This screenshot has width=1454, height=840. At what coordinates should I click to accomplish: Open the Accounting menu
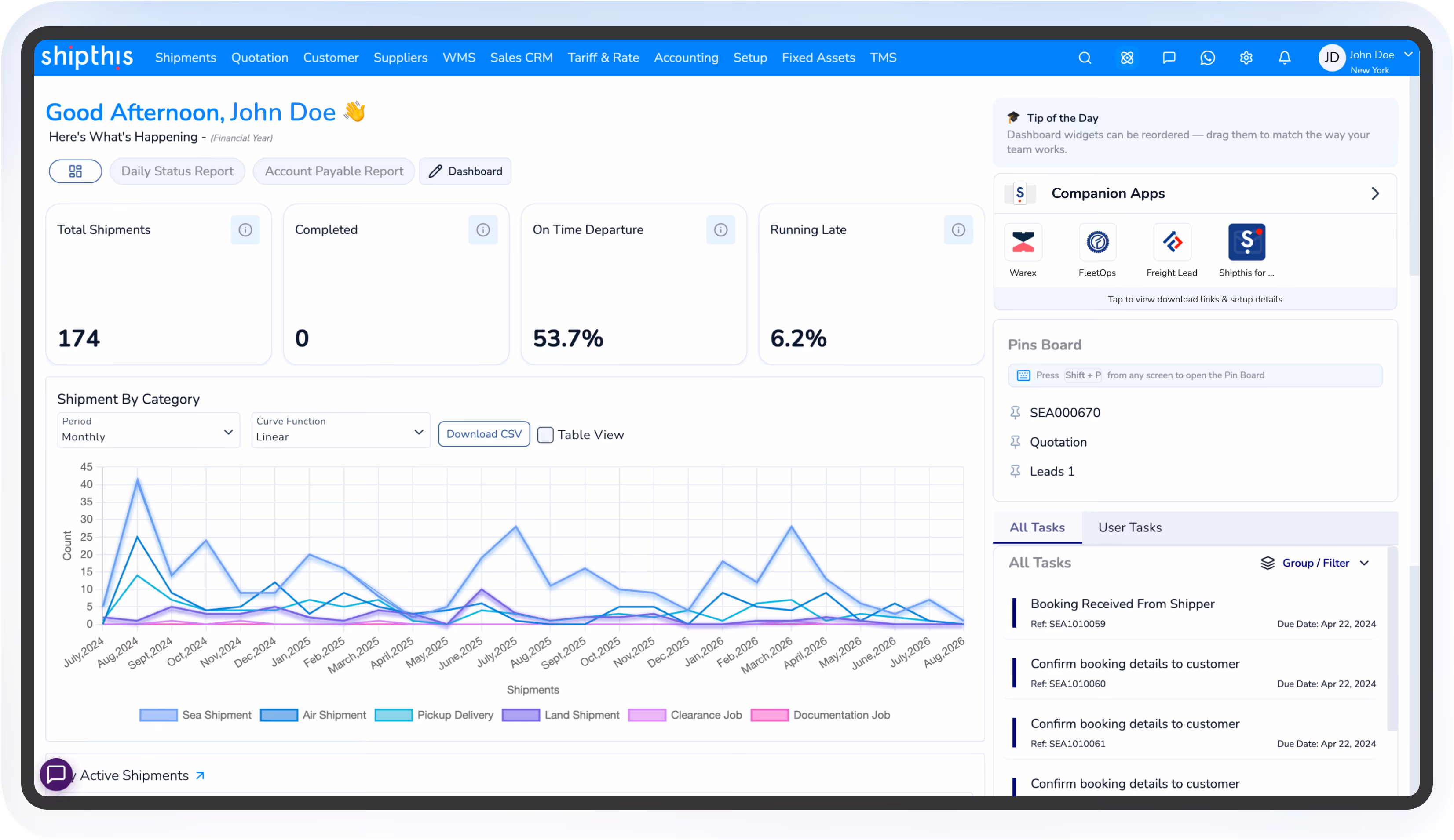[686, 58]
